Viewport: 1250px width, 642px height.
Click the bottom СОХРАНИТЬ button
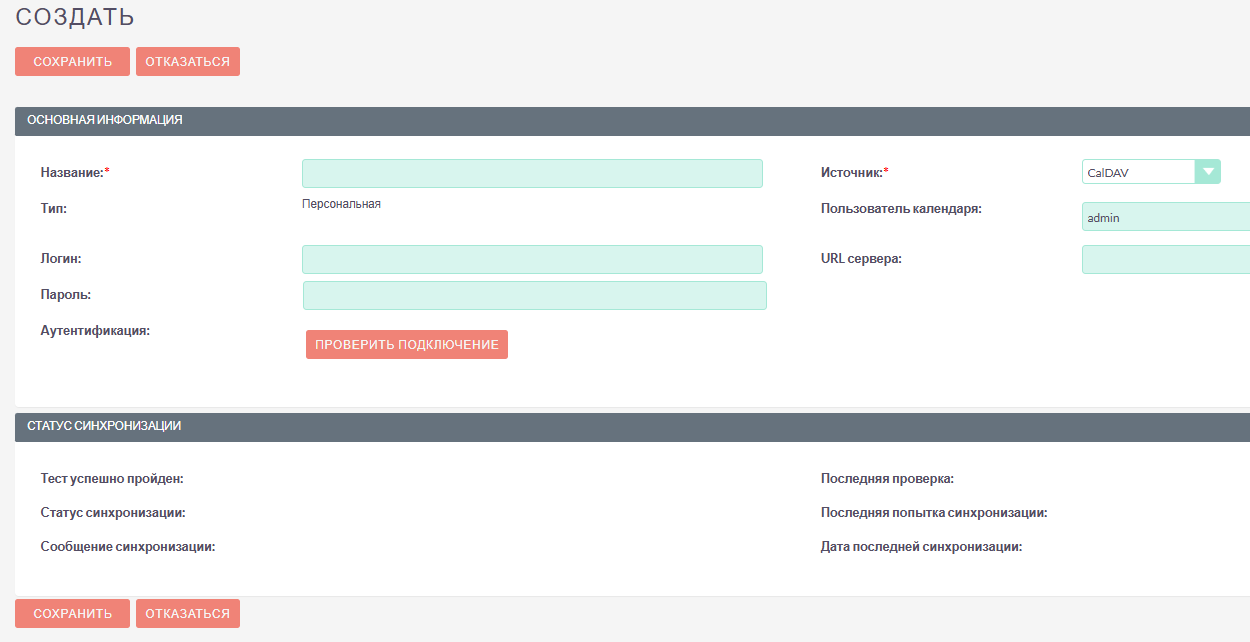coord(72,613)
